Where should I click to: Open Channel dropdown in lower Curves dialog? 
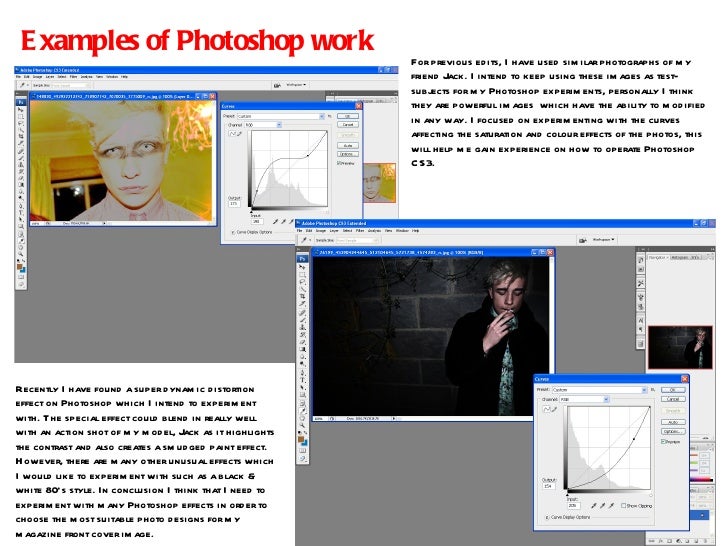click(585, 399)
